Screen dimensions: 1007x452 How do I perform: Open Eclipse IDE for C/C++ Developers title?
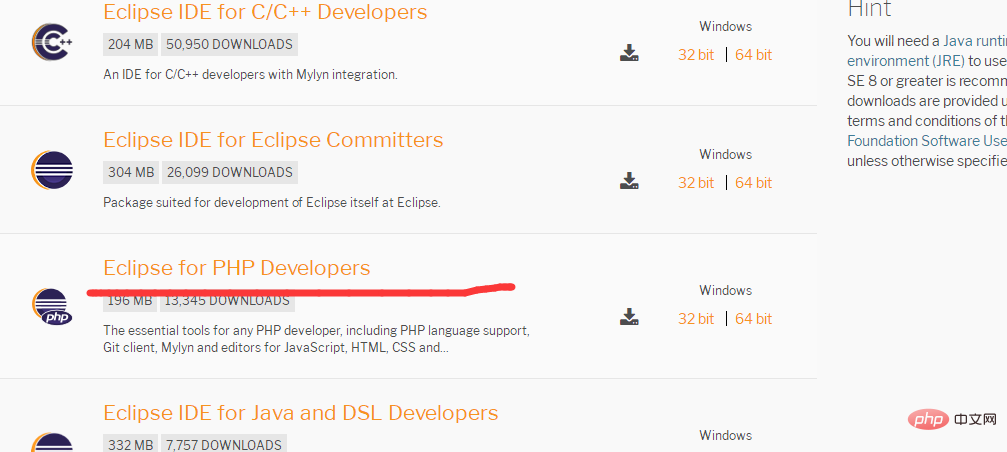[x=265, y=12]
